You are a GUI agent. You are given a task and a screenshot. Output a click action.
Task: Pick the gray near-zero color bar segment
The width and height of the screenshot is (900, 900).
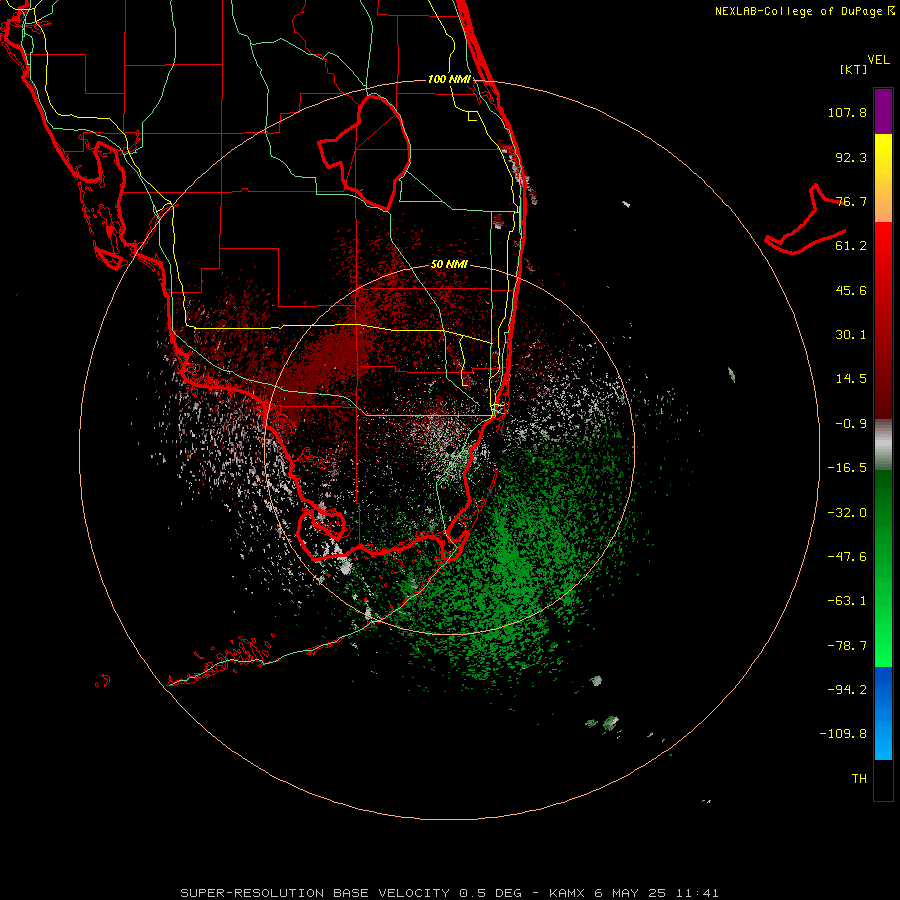(883, 445)
